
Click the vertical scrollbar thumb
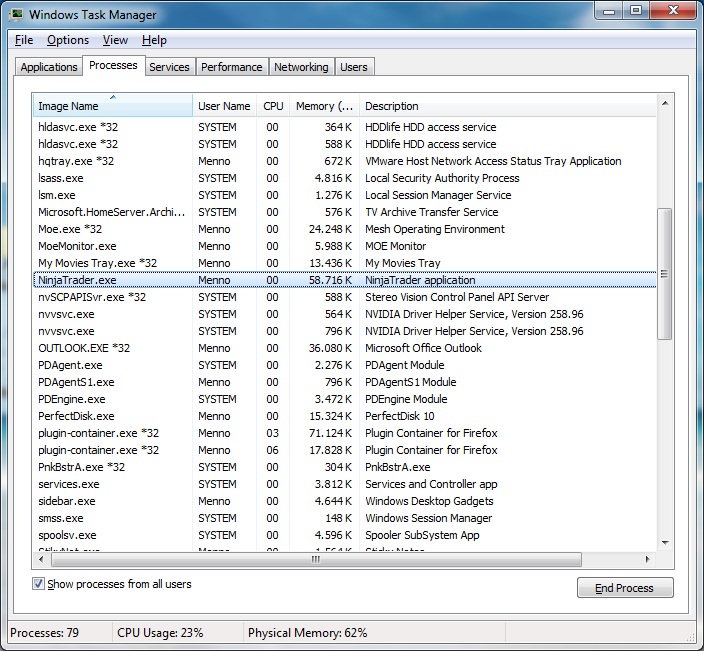tap(664, 273)
